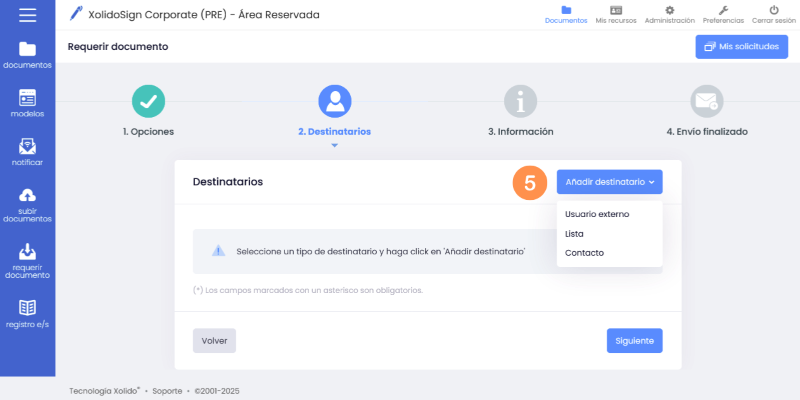
Task: Open subir documentos in the sidebar
Action: pyautogui.click(x=28, y=206)
